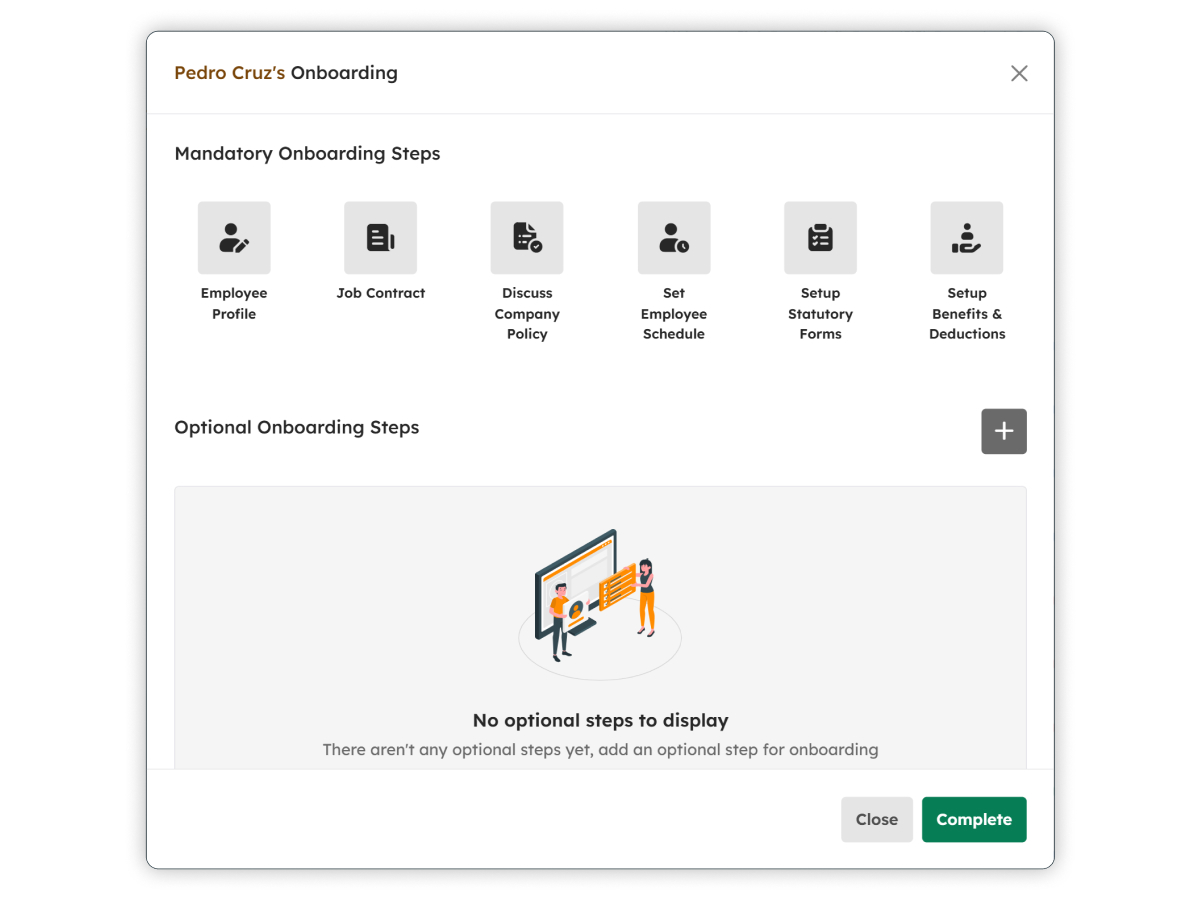This screenshot has width=1201, height=900.
Task: Click the Setup Statutory Forms label
Action: 821,314
